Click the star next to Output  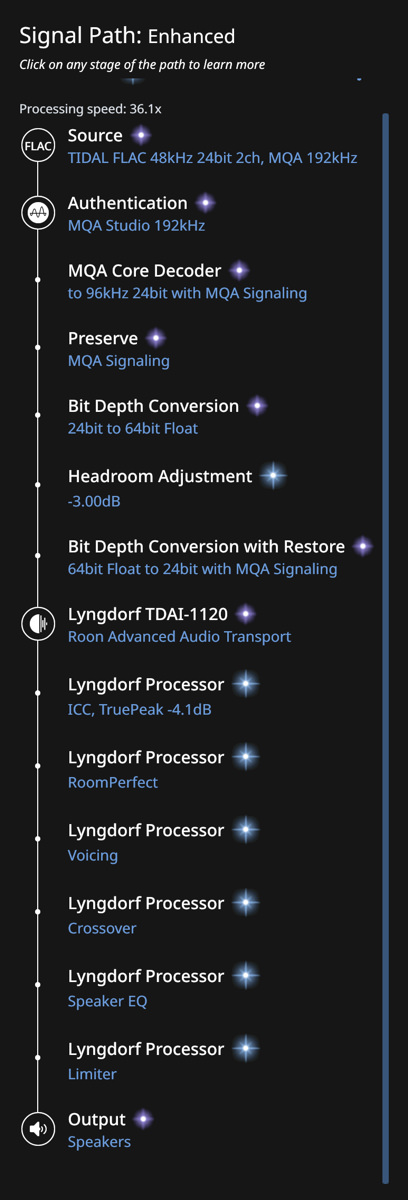(x=144, y=1119)
